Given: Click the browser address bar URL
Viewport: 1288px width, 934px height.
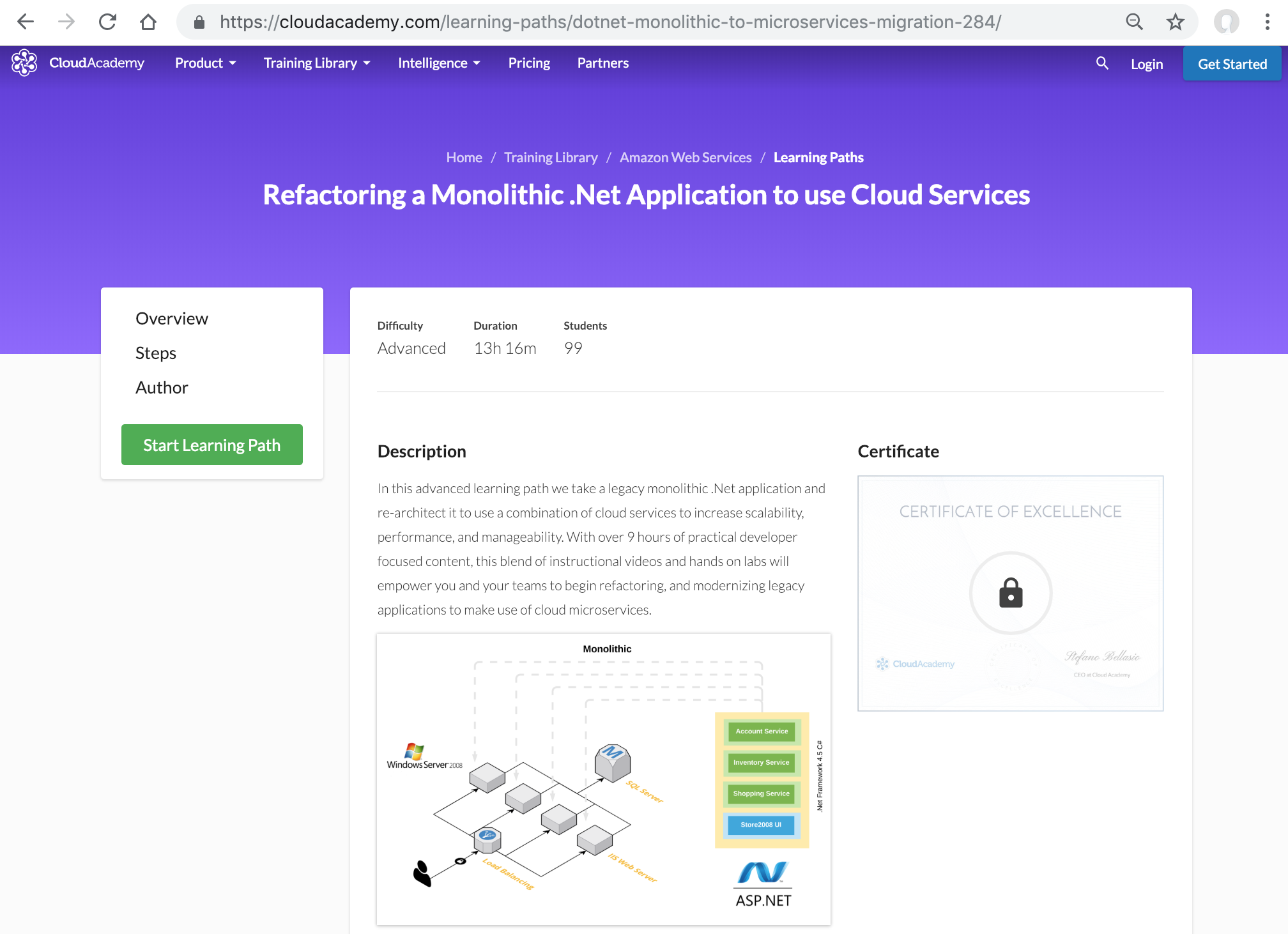Looking at the screenshot, I should (x=609, y=22).
